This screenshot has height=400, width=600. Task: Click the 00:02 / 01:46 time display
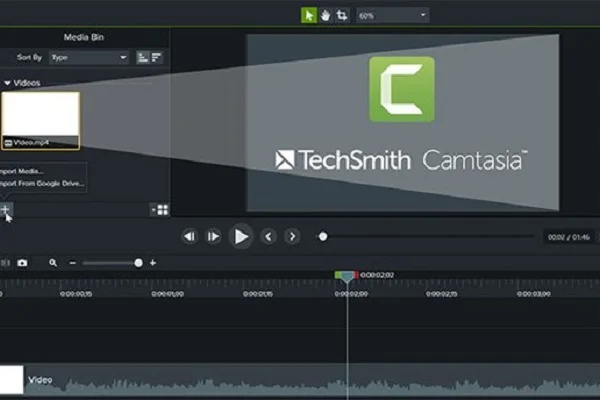pyautogui.click(x=568, y=237)
